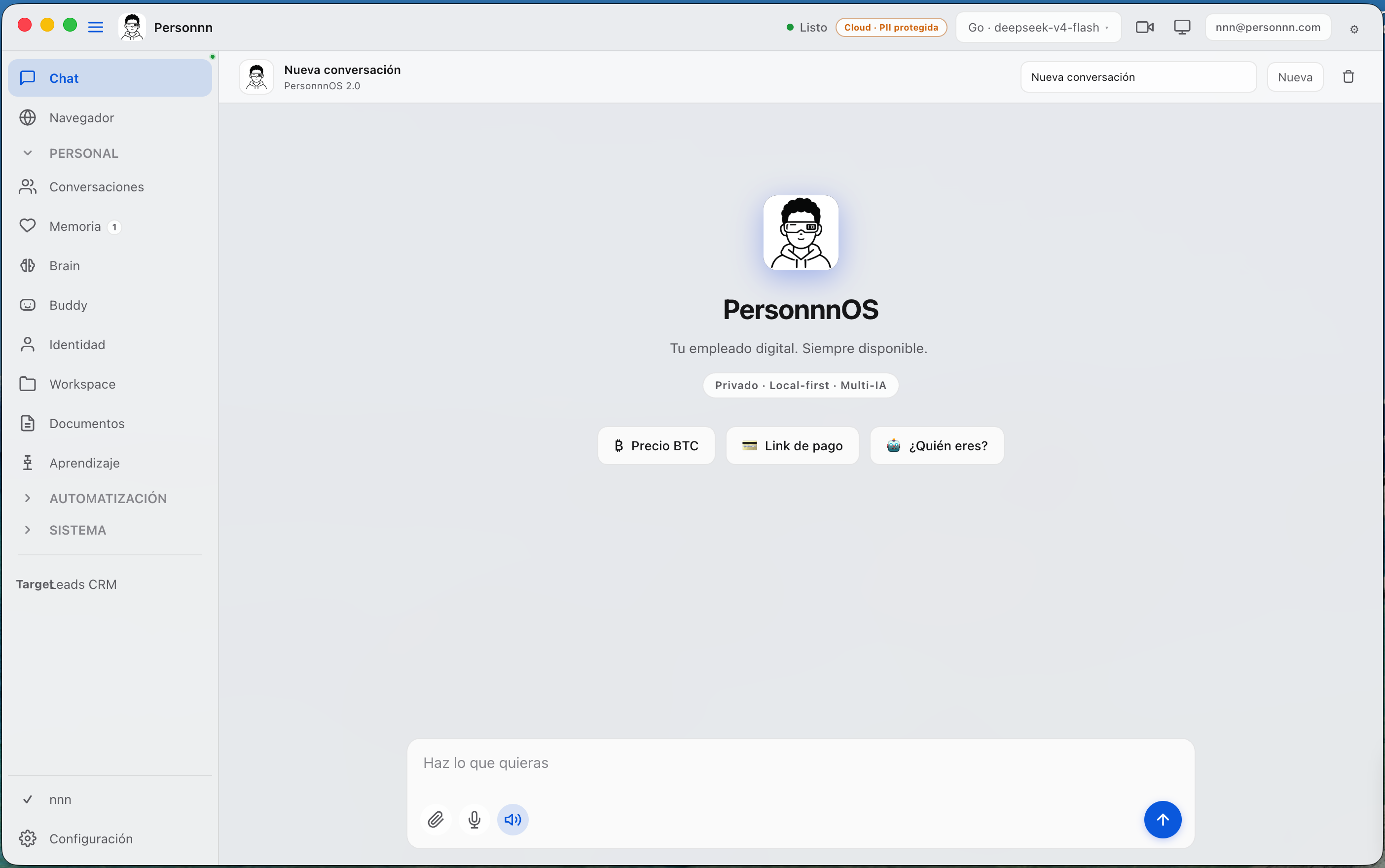
Task: Select the nnn profile entry
Action: click(110, 799)
